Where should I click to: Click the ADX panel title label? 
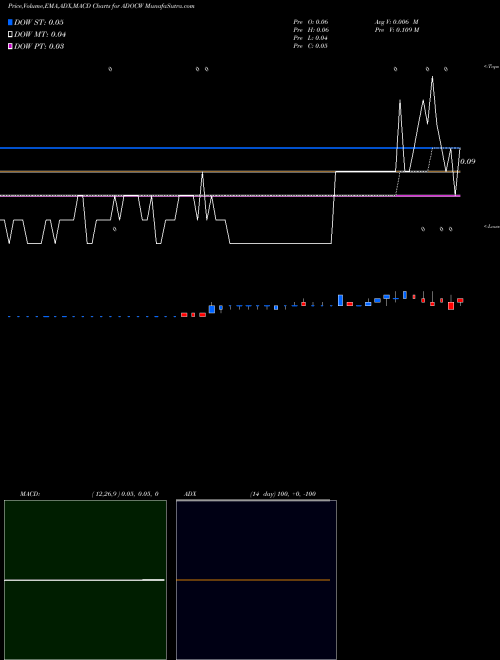pyautogui.click(x=190, y=494)
